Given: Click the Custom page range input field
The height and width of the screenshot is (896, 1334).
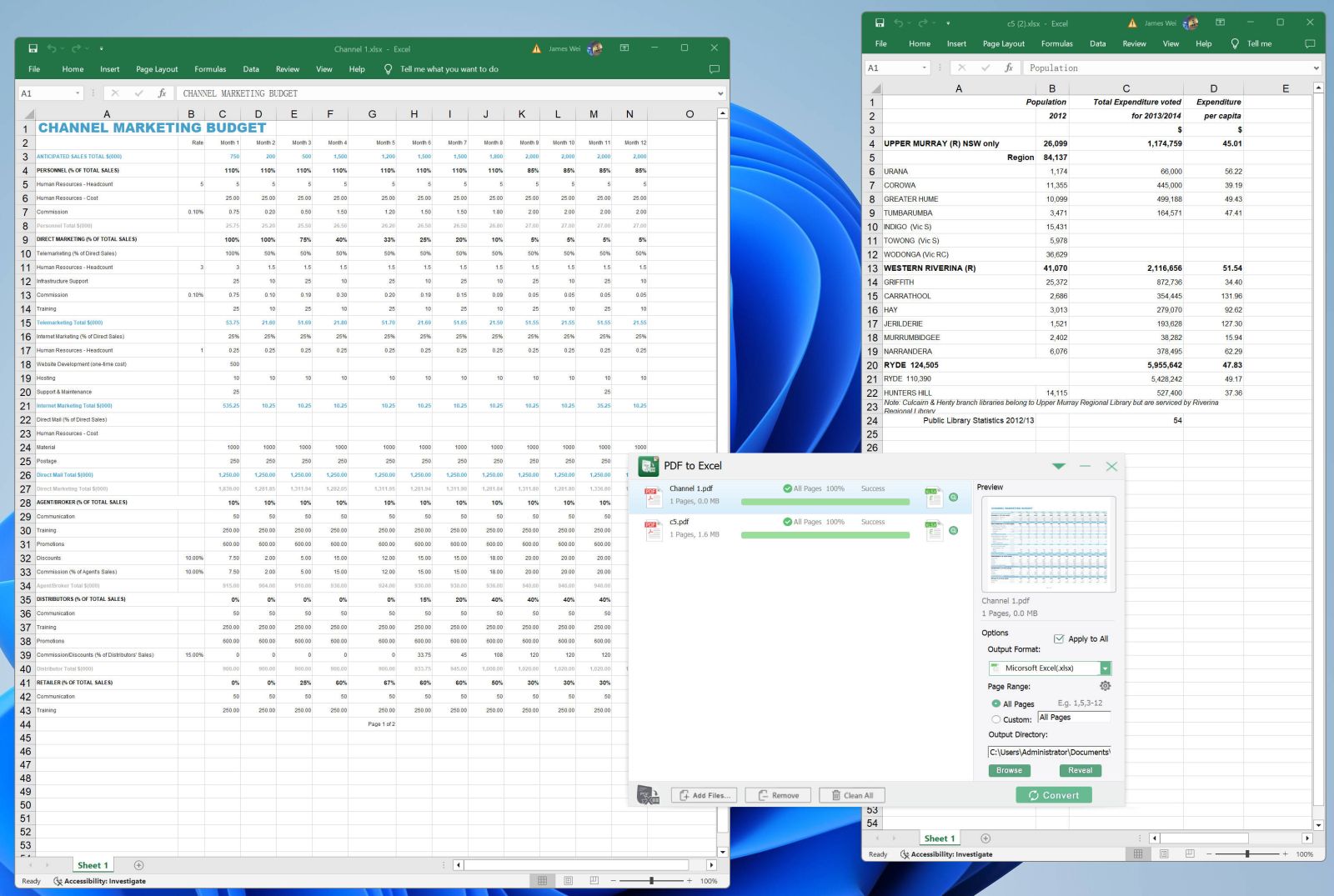Looking at the screenshot, I should pyautogui.click(x=1074, y=718).
